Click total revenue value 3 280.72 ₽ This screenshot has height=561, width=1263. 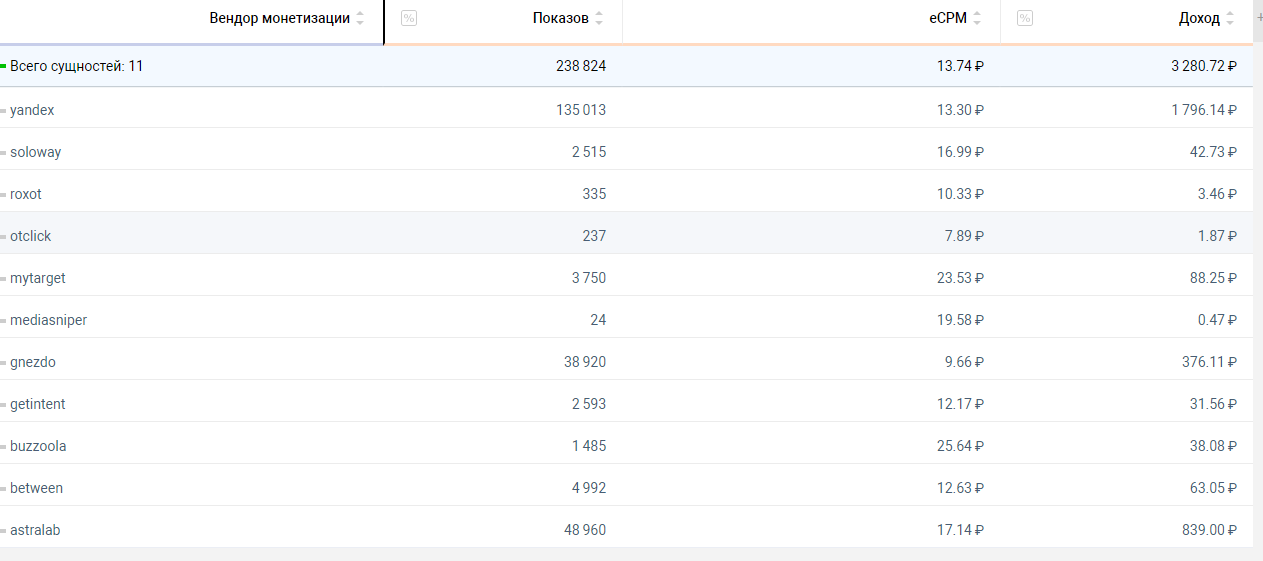coord(1204,66)
